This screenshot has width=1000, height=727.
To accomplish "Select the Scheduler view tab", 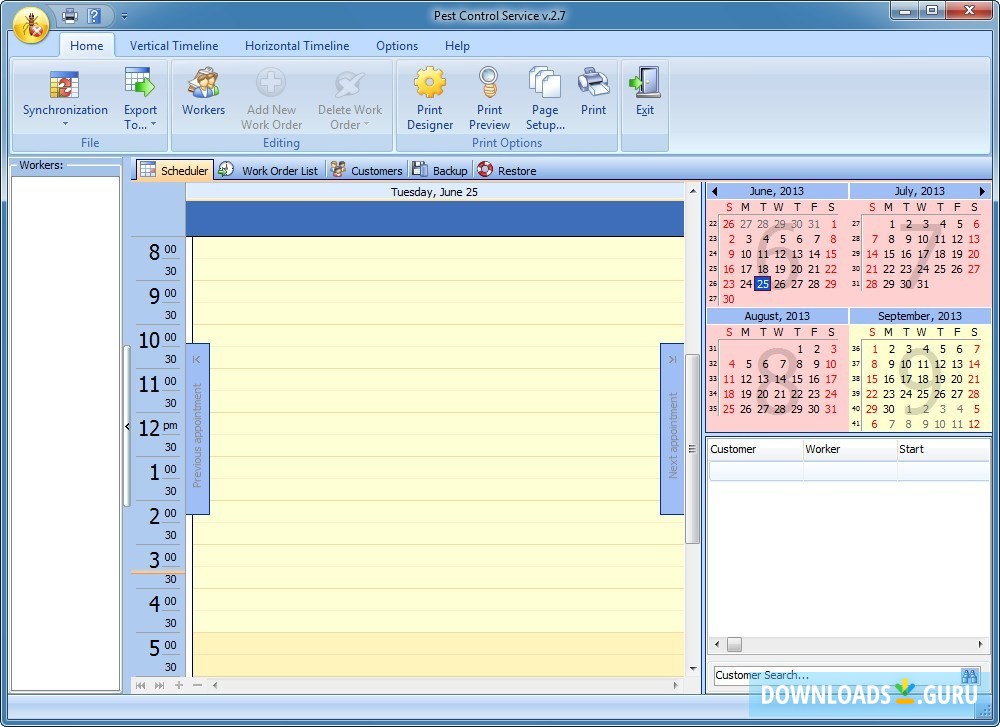I will pos(175,170).
